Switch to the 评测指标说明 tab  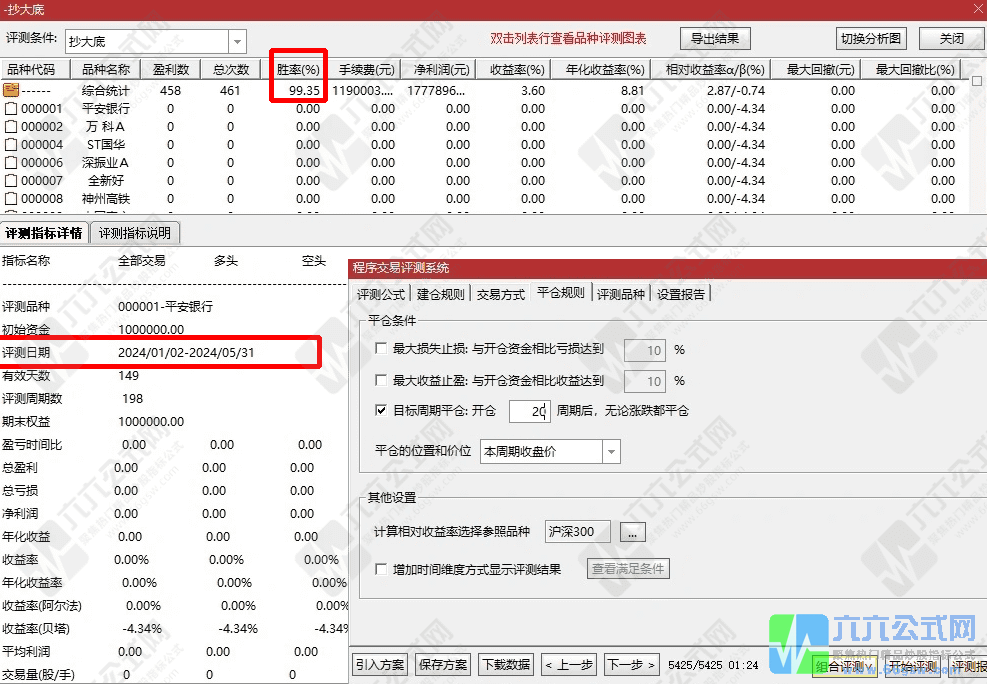135,233
